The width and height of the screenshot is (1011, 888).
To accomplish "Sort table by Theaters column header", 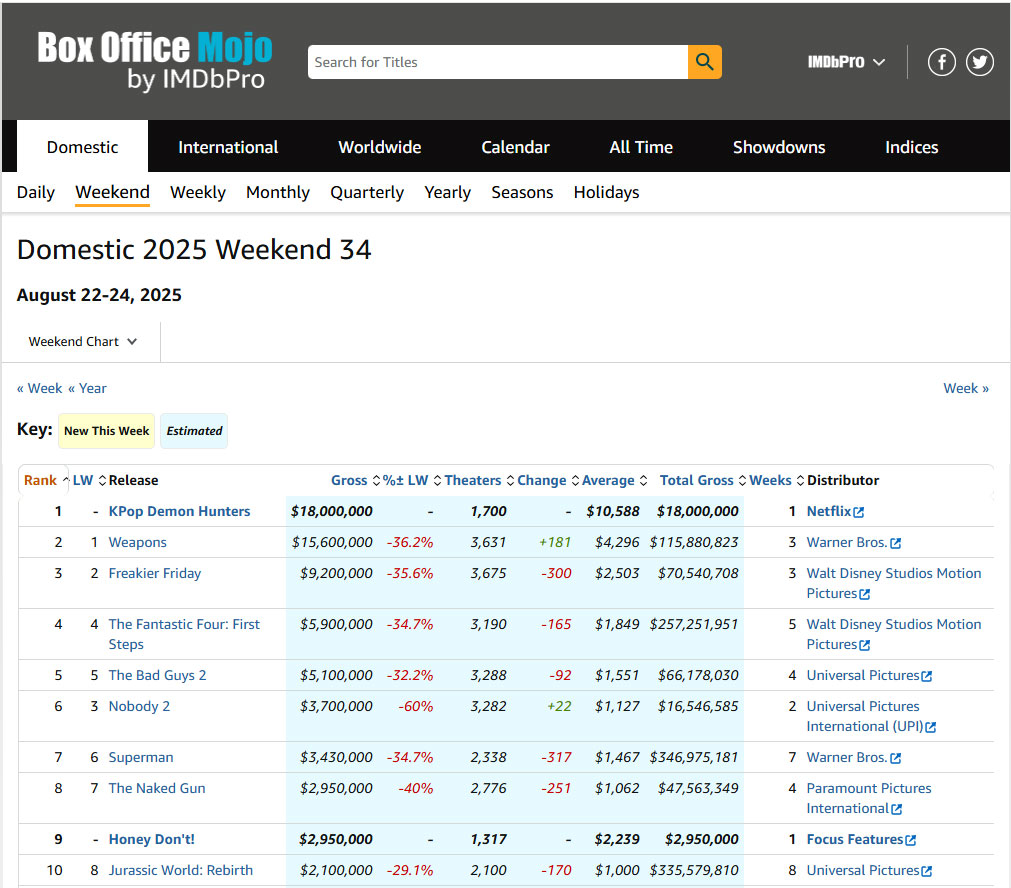I will coord(473,480).
